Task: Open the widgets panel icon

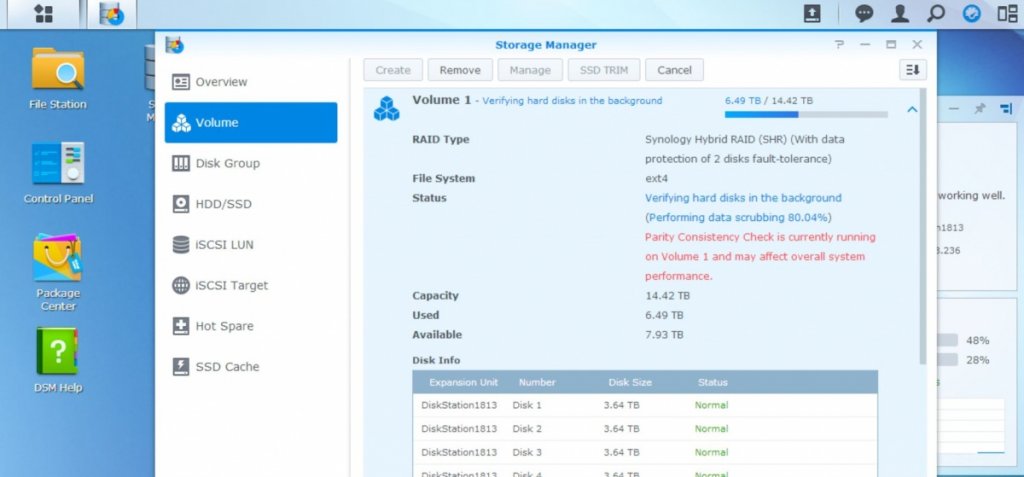Action: coord(1007,14)
